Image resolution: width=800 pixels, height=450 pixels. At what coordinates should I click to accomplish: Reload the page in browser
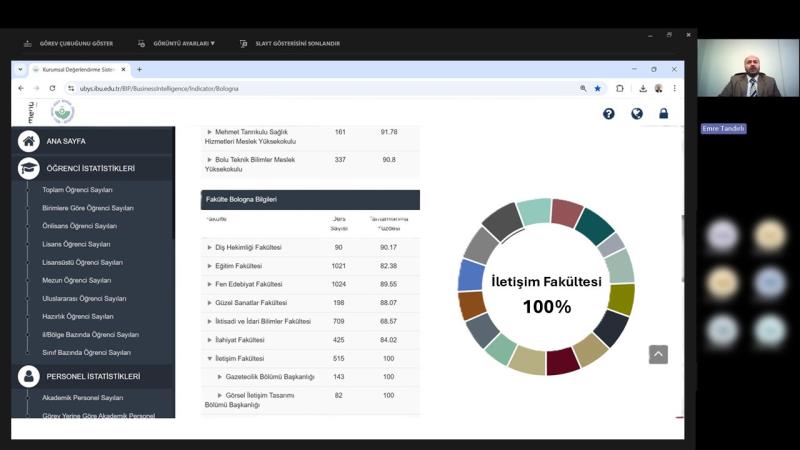click(52, 88)
